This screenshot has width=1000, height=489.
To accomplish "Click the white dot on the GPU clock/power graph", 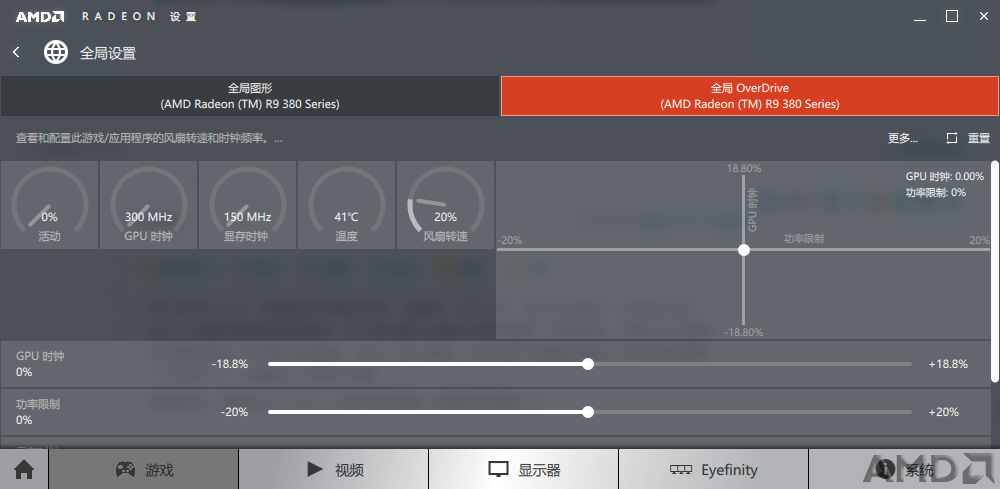I will [x=744, y=250].
